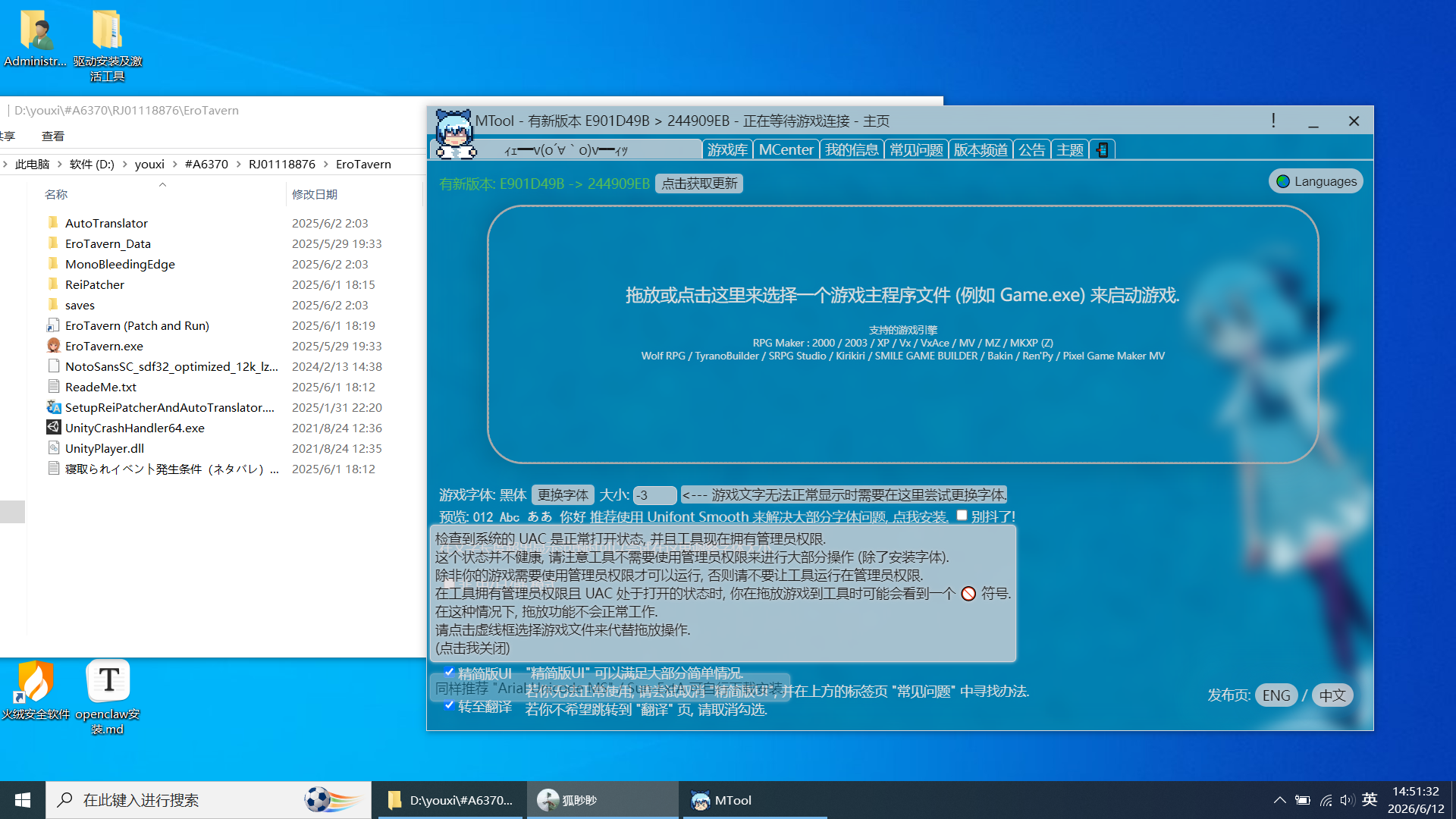Expand the 此电脑 breadcrumb chevron
This screenshot has height=819, width=1456.
[x=59, y=164]
